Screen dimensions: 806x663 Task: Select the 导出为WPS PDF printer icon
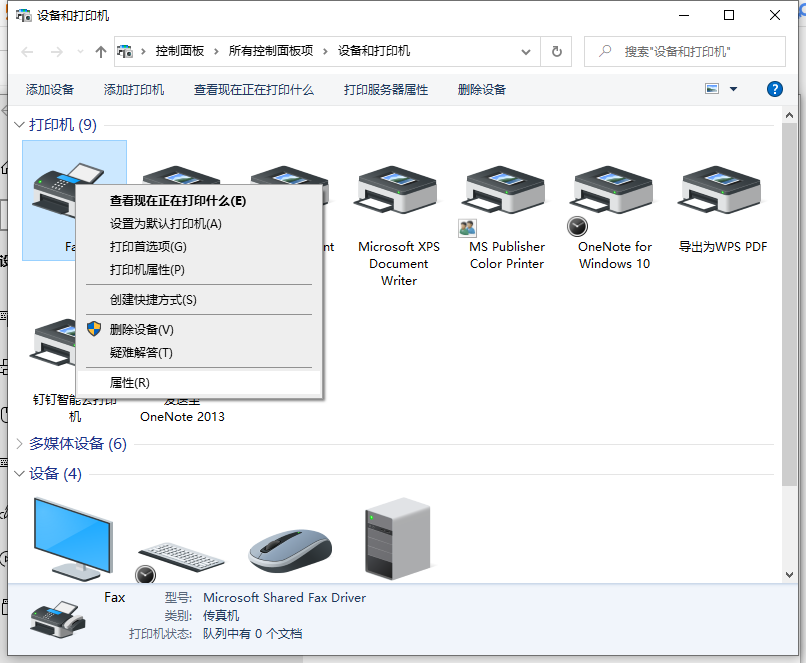(x=722, y=192)
